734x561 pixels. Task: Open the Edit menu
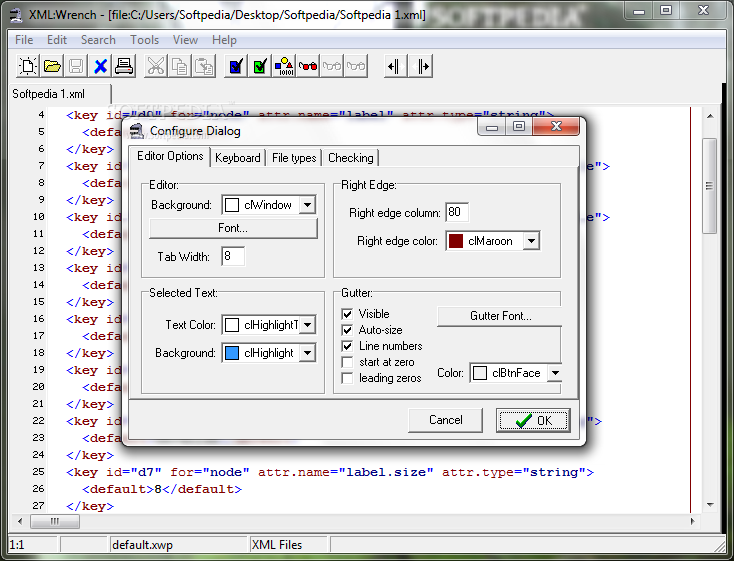57,40
